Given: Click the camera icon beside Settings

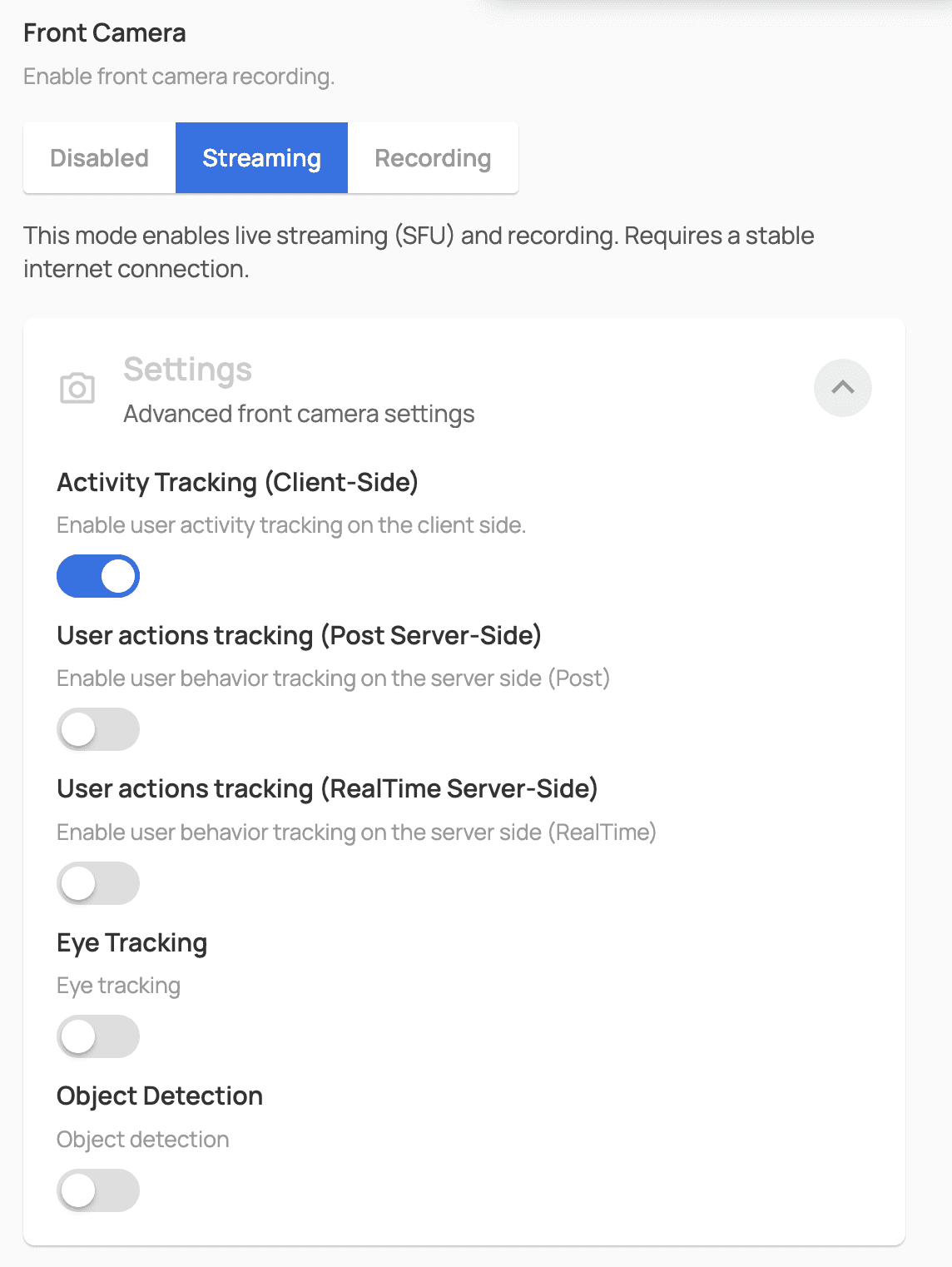Looking at the screenshot, I should [x=77, y=388].
